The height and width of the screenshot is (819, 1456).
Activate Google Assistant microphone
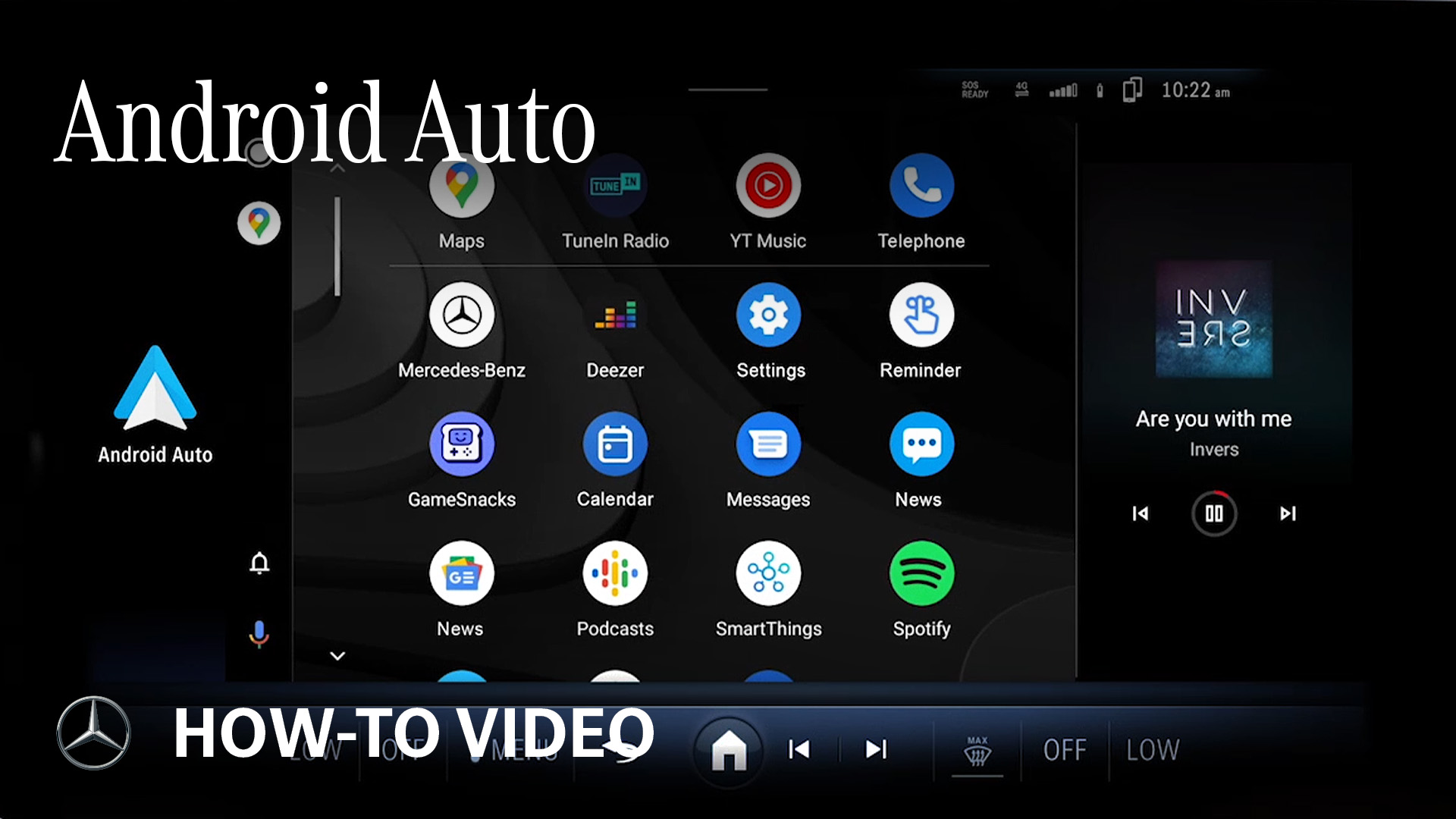pos(259,633)
